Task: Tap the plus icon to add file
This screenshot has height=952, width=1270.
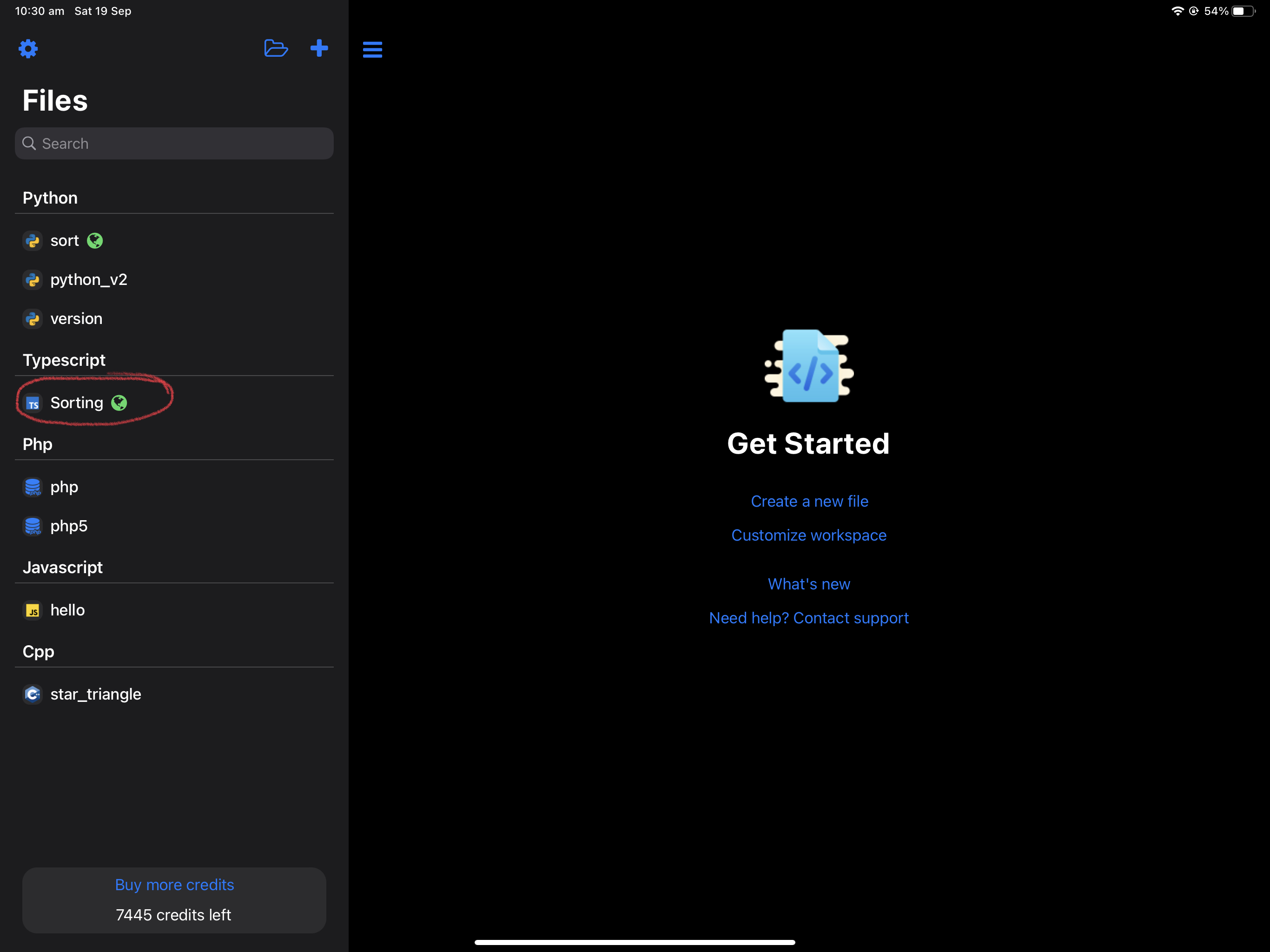Action: 319,48
